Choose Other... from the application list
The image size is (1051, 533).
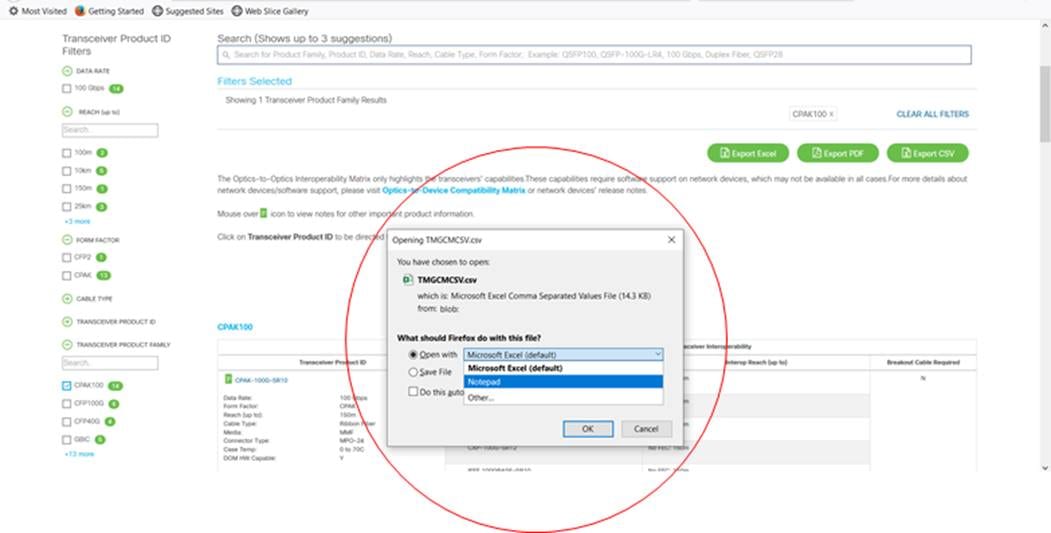(x=563, y=398)
